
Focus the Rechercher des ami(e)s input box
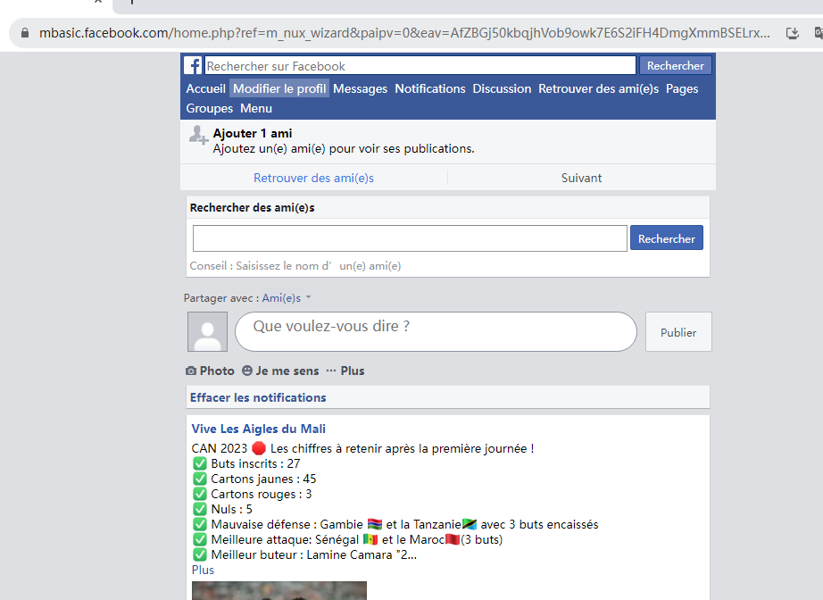tap(410, 238)
